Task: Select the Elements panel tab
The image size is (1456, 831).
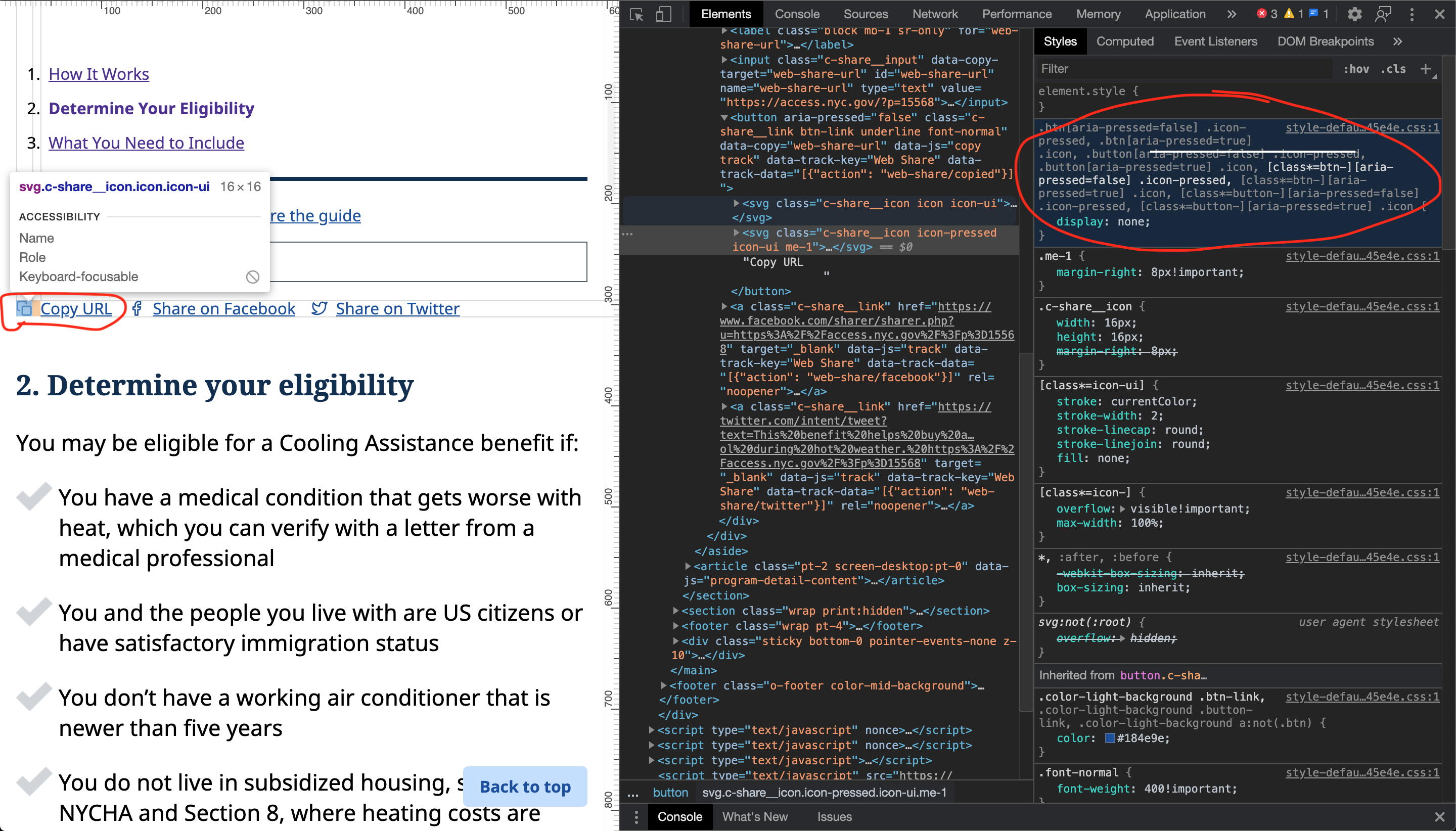Action: (725, 14)
